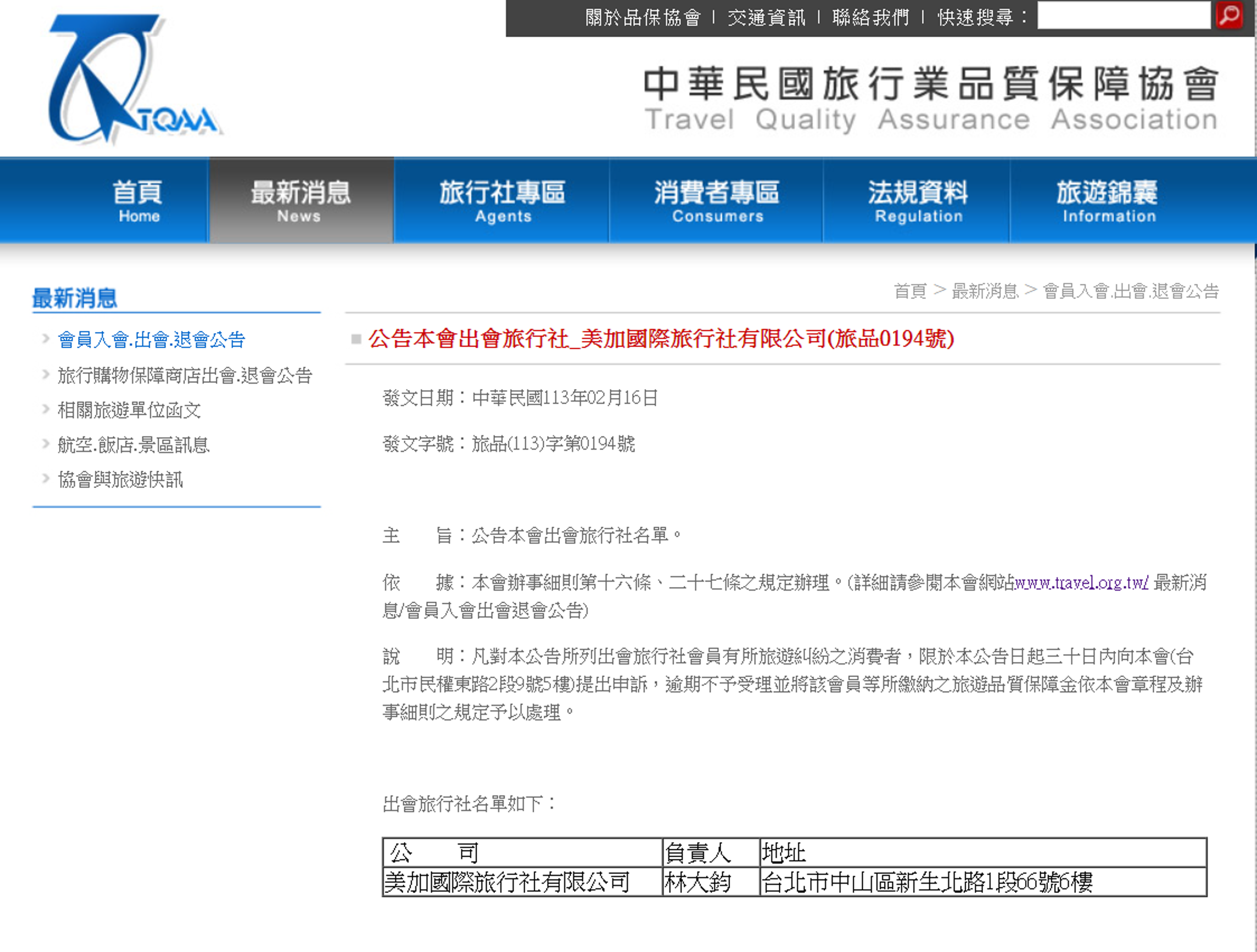Open 相關旅遊單位函文 sidebar item

pos(129,410)
